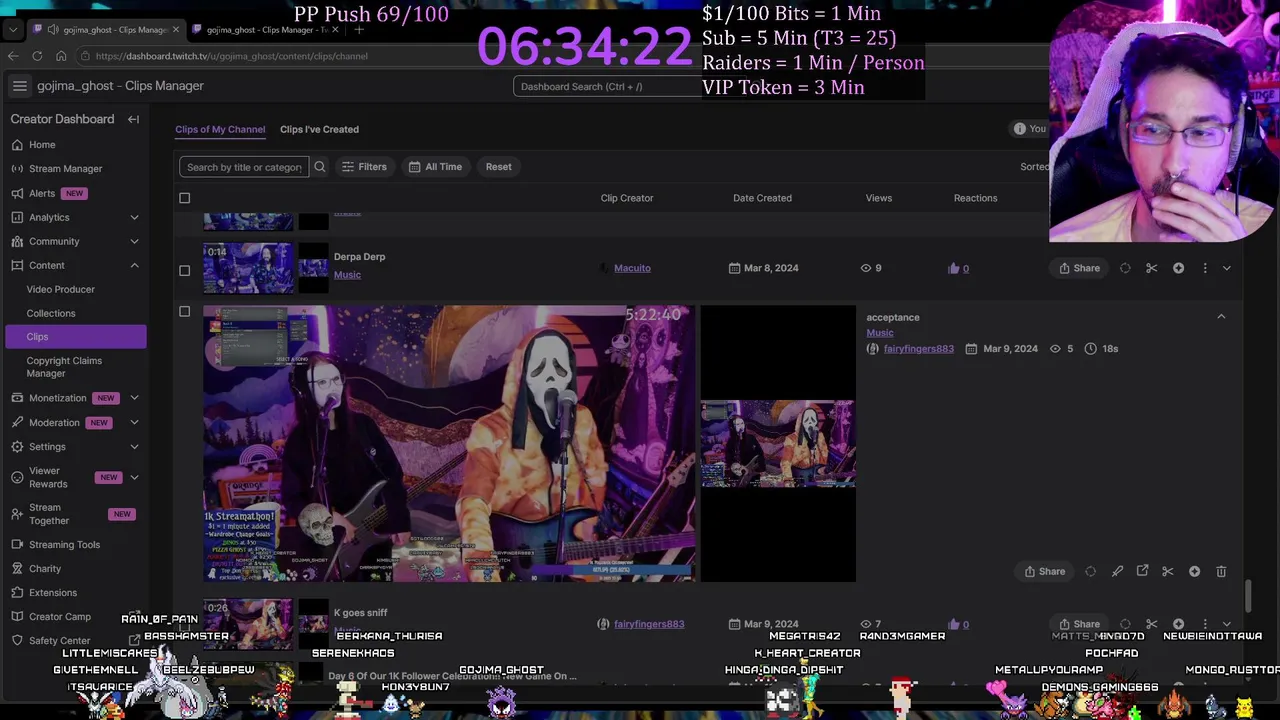Screen dimensions: 1280x720
Task: Click circular refresh icon for acceptance clip
Action: (x=1091, y=572)
